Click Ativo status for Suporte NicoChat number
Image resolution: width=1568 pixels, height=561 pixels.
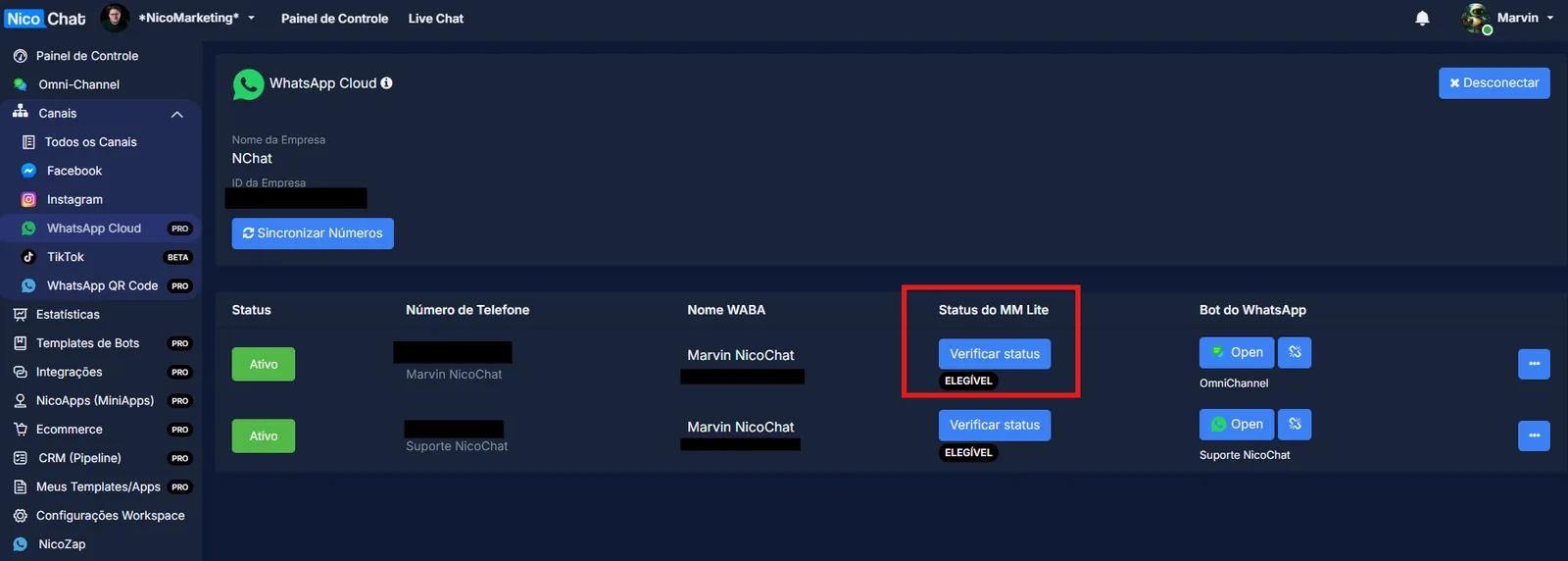point(264,436)
